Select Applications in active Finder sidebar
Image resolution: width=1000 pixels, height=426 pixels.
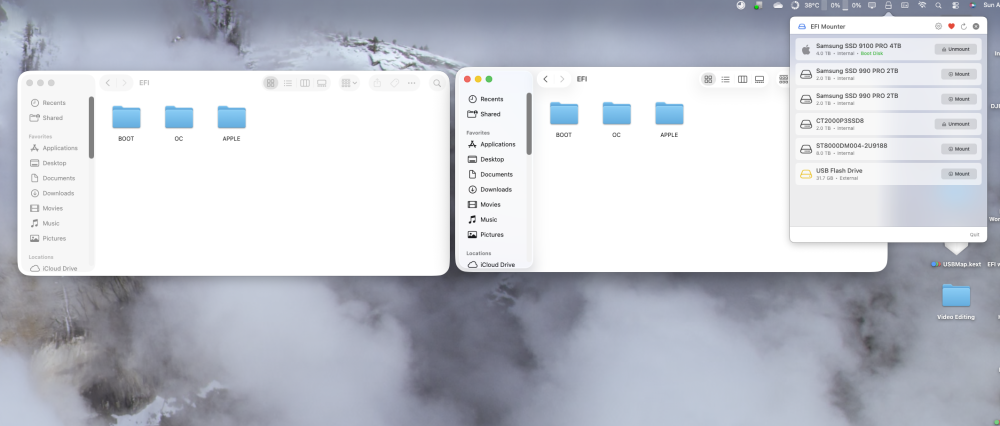[x=496, y=144]
